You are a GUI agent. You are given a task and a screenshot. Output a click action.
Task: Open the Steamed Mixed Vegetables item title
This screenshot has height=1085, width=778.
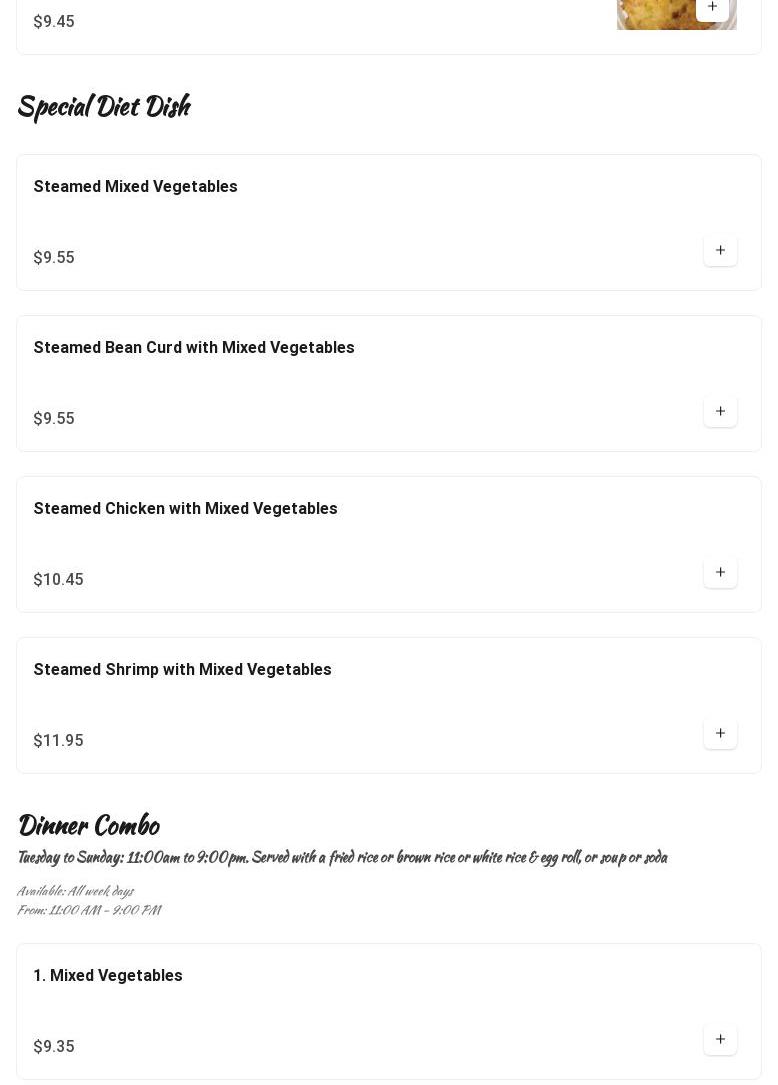click(x=135, y=187)
